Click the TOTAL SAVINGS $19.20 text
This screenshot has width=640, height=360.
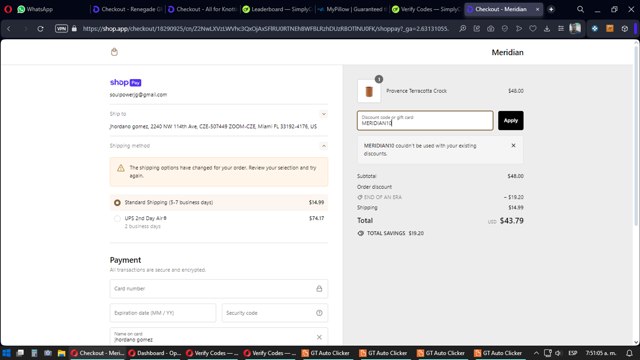tap(395, 233)
